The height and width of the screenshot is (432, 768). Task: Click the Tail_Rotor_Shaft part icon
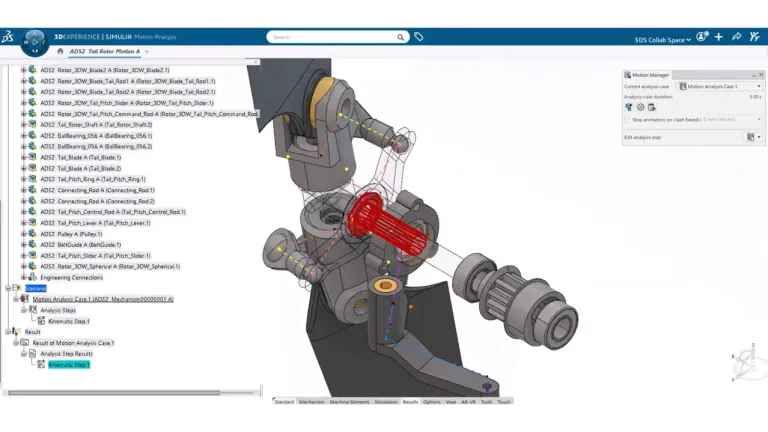32,124
